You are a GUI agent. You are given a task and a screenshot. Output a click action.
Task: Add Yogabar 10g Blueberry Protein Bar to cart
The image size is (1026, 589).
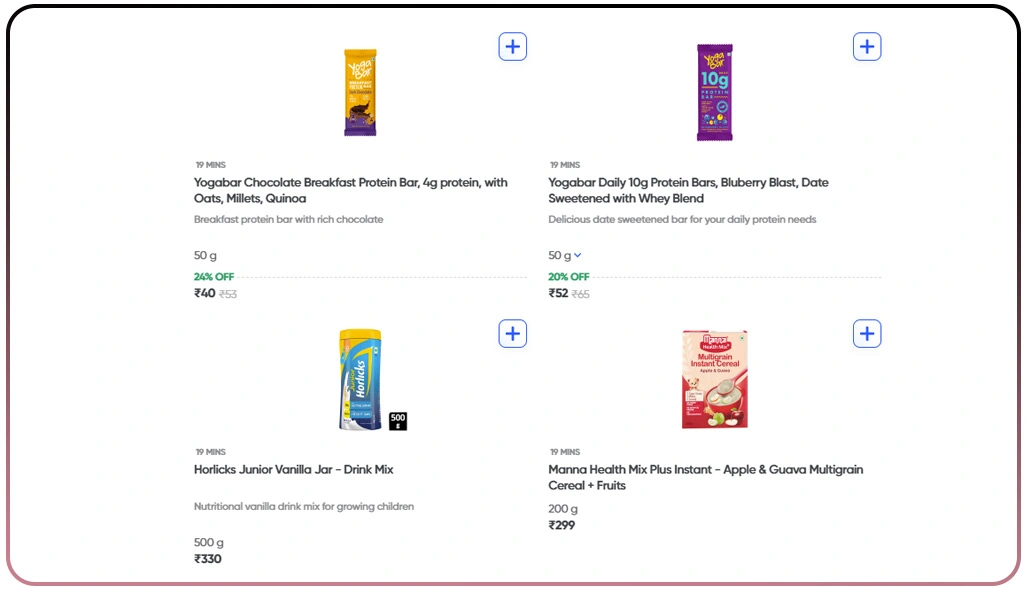click(867, 47)
